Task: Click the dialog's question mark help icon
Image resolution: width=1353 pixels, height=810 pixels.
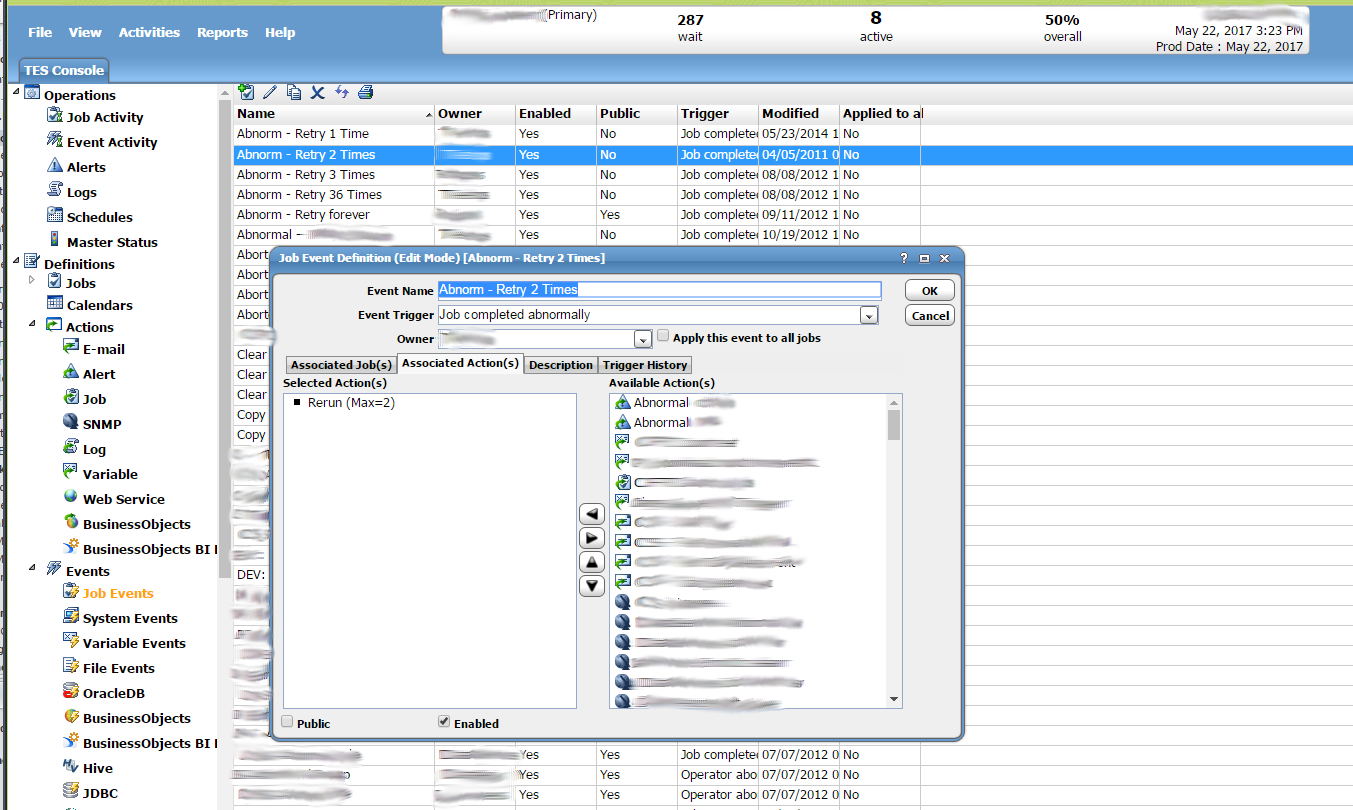Action: (x=904, y=258)
